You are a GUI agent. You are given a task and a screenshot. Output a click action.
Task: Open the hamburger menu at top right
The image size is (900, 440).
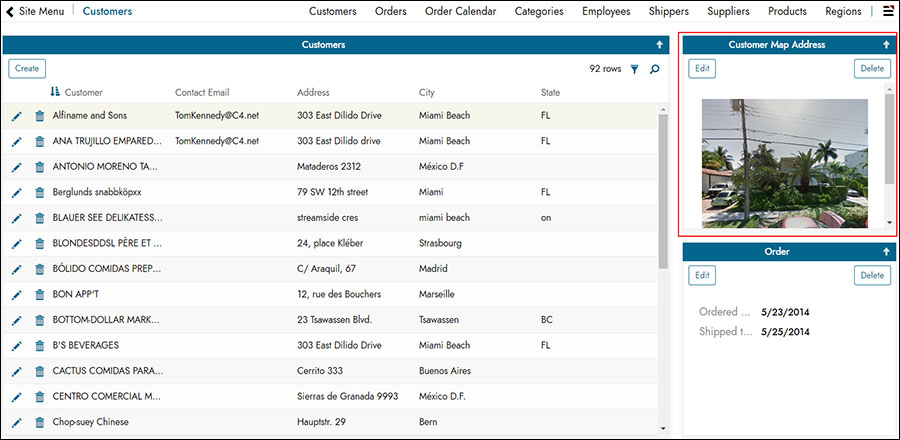pyautogui.click(x=888, y=12)
